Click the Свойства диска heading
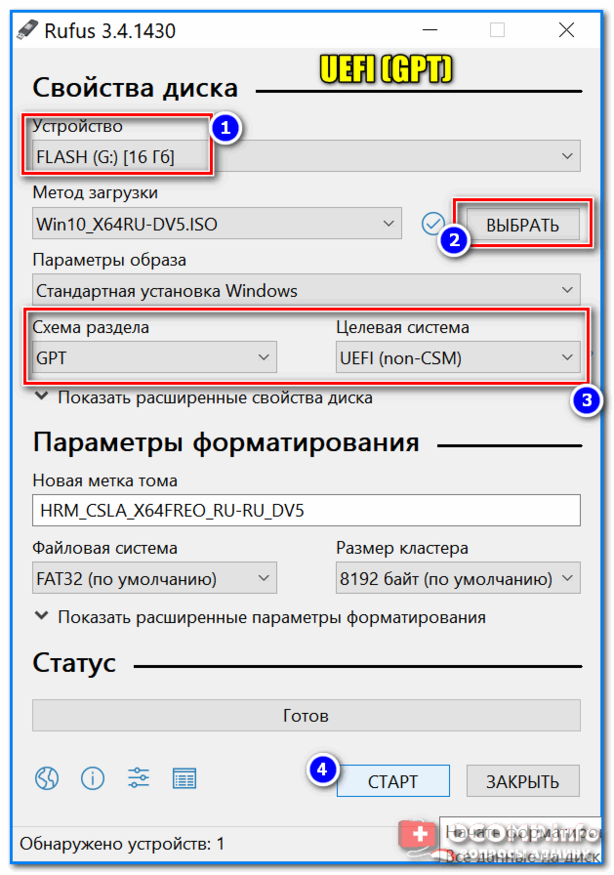This screenshot has height=875, width=614. [x=135, y=88]
